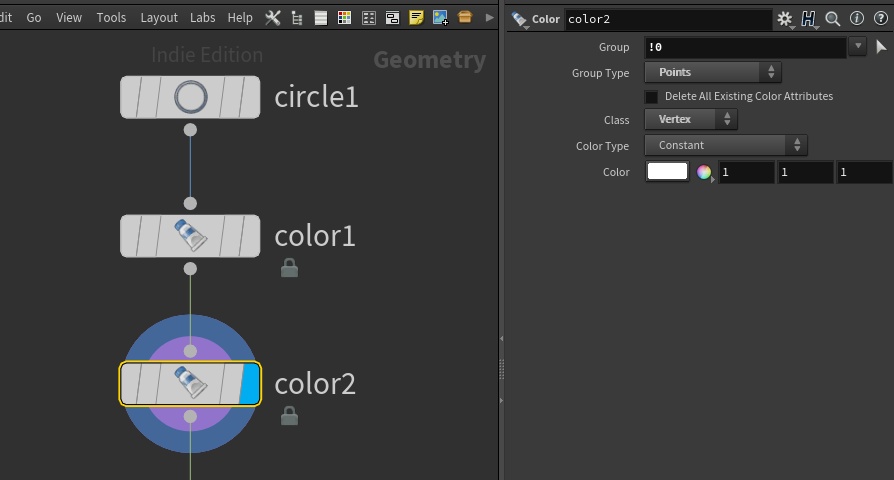Click the Class label

point(616,120)
